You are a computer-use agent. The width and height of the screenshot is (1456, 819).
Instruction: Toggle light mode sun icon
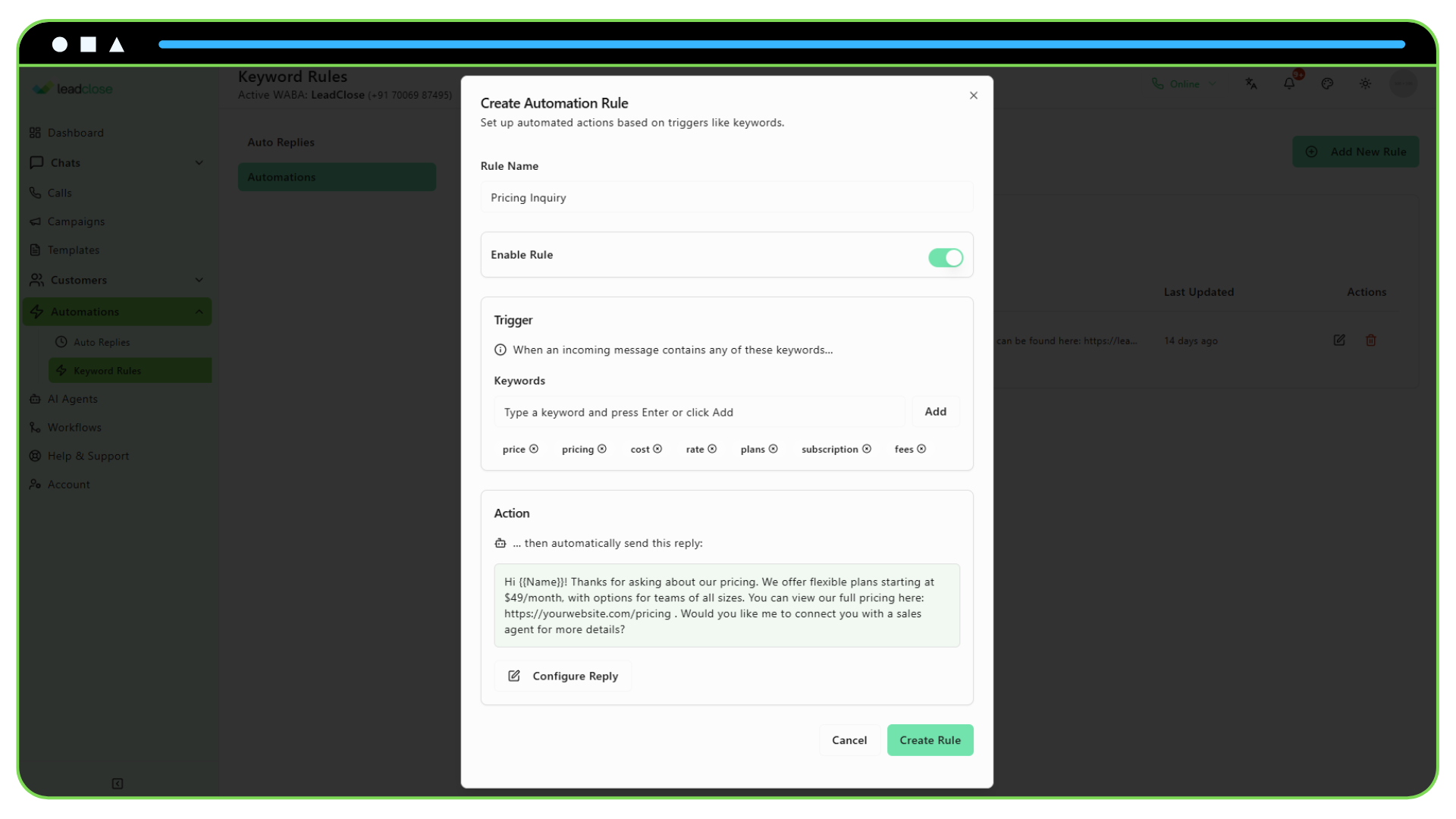click(1365, 83)
